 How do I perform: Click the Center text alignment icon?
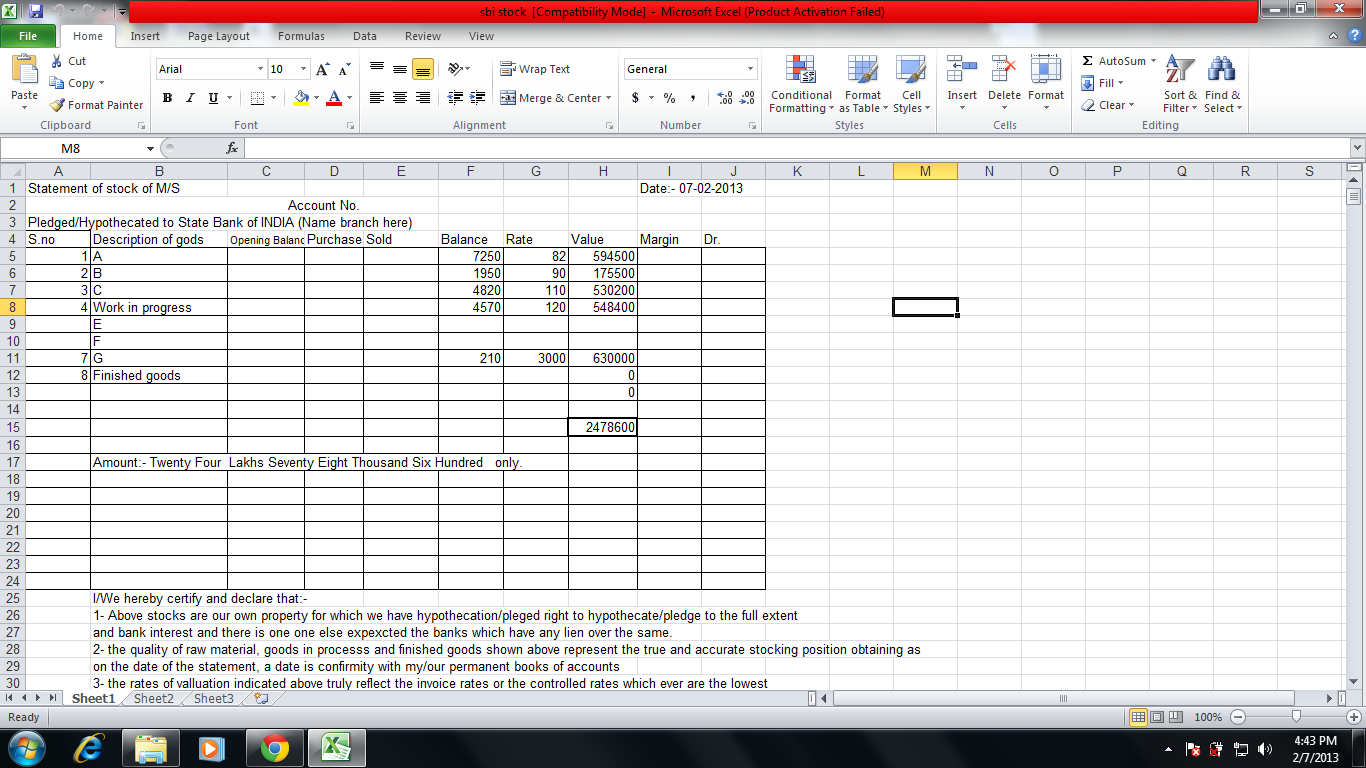400,98
